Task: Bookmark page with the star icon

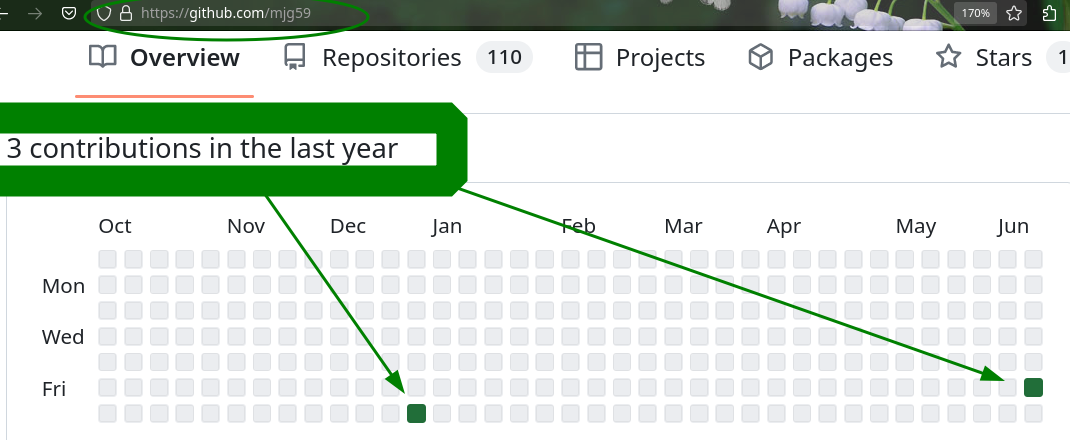Action: tap(1014, 13)
